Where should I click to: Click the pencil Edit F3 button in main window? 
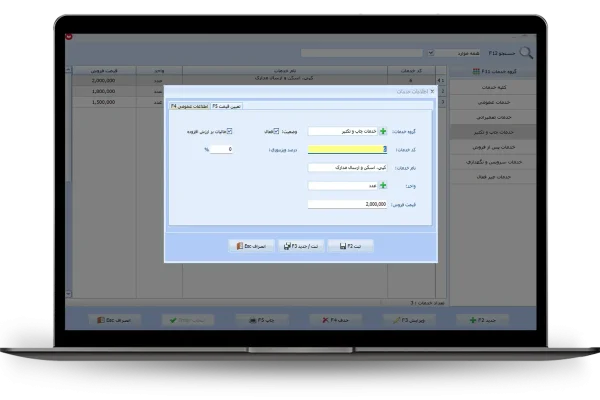(x=409, y=320)
